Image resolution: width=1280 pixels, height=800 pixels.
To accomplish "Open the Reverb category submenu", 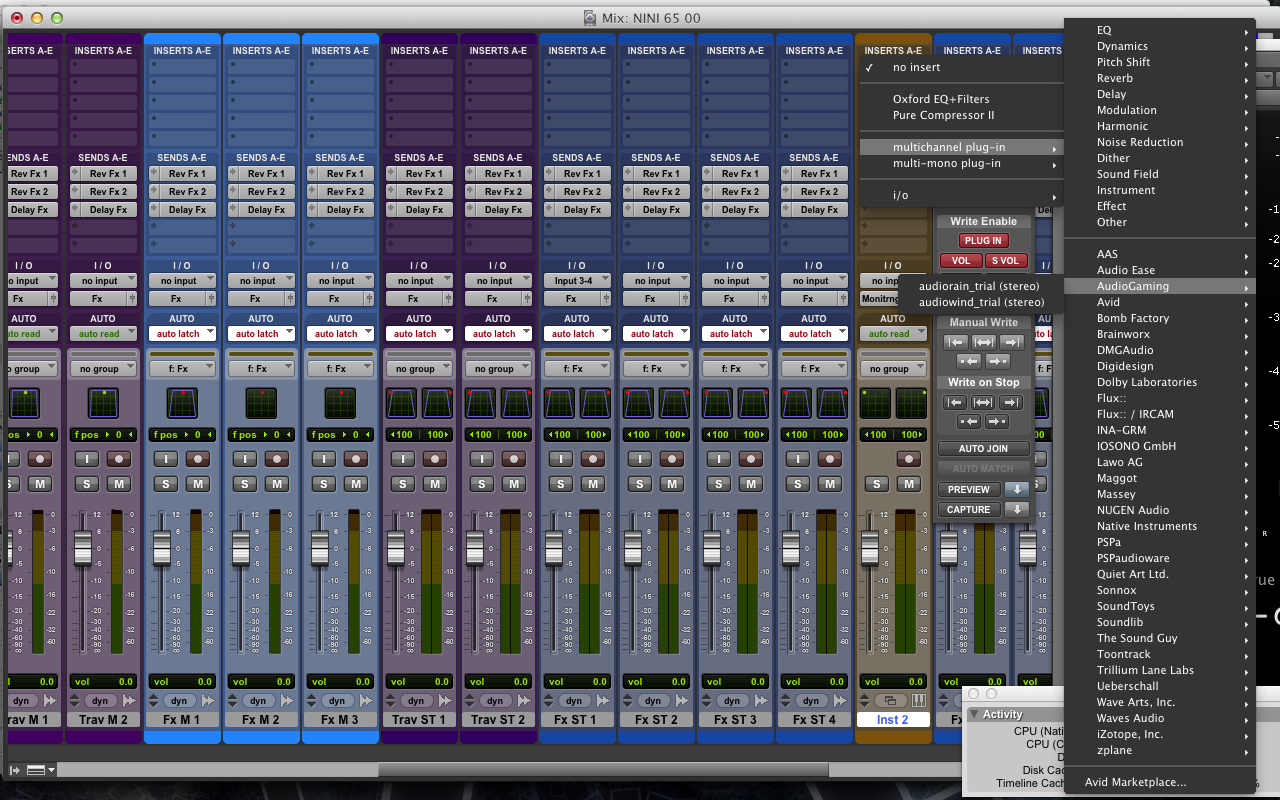I will click(x=1160, y=78).
